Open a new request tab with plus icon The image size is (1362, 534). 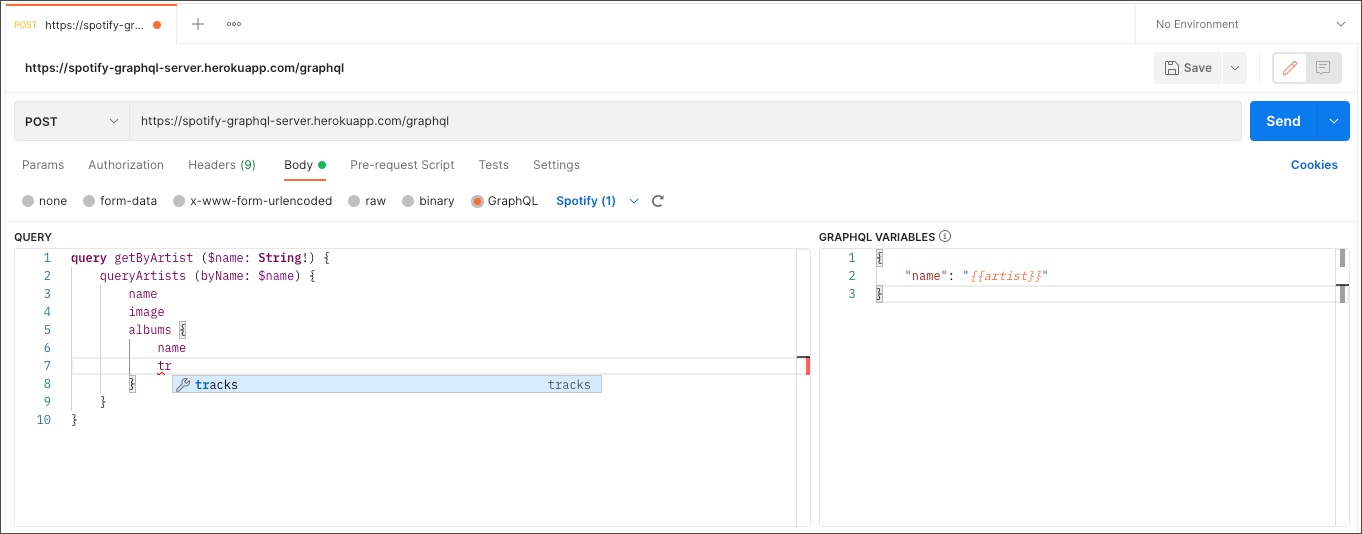198,24
